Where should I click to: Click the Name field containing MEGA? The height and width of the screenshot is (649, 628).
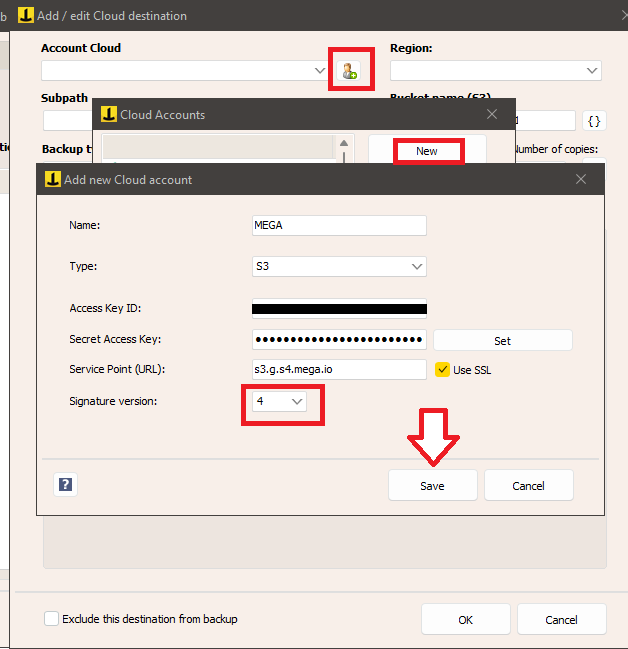[x=340, y=226]
